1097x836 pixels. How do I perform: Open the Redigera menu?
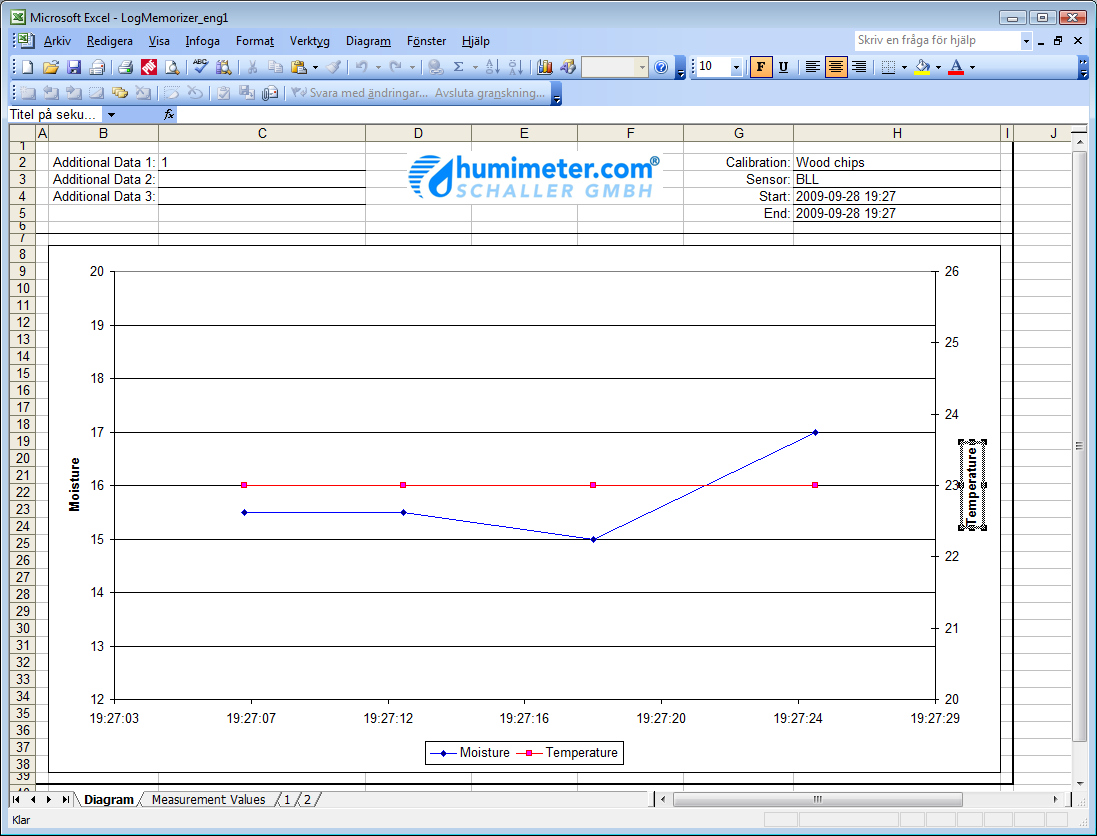point(110,41)
